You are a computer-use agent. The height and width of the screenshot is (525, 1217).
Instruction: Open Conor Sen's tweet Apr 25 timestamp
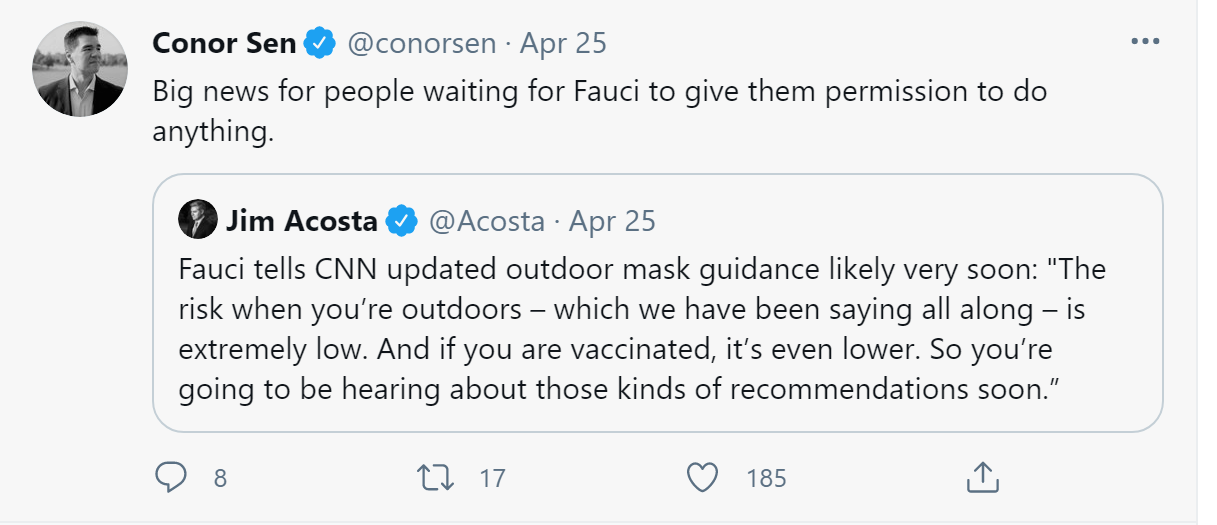tap(563, 44)
